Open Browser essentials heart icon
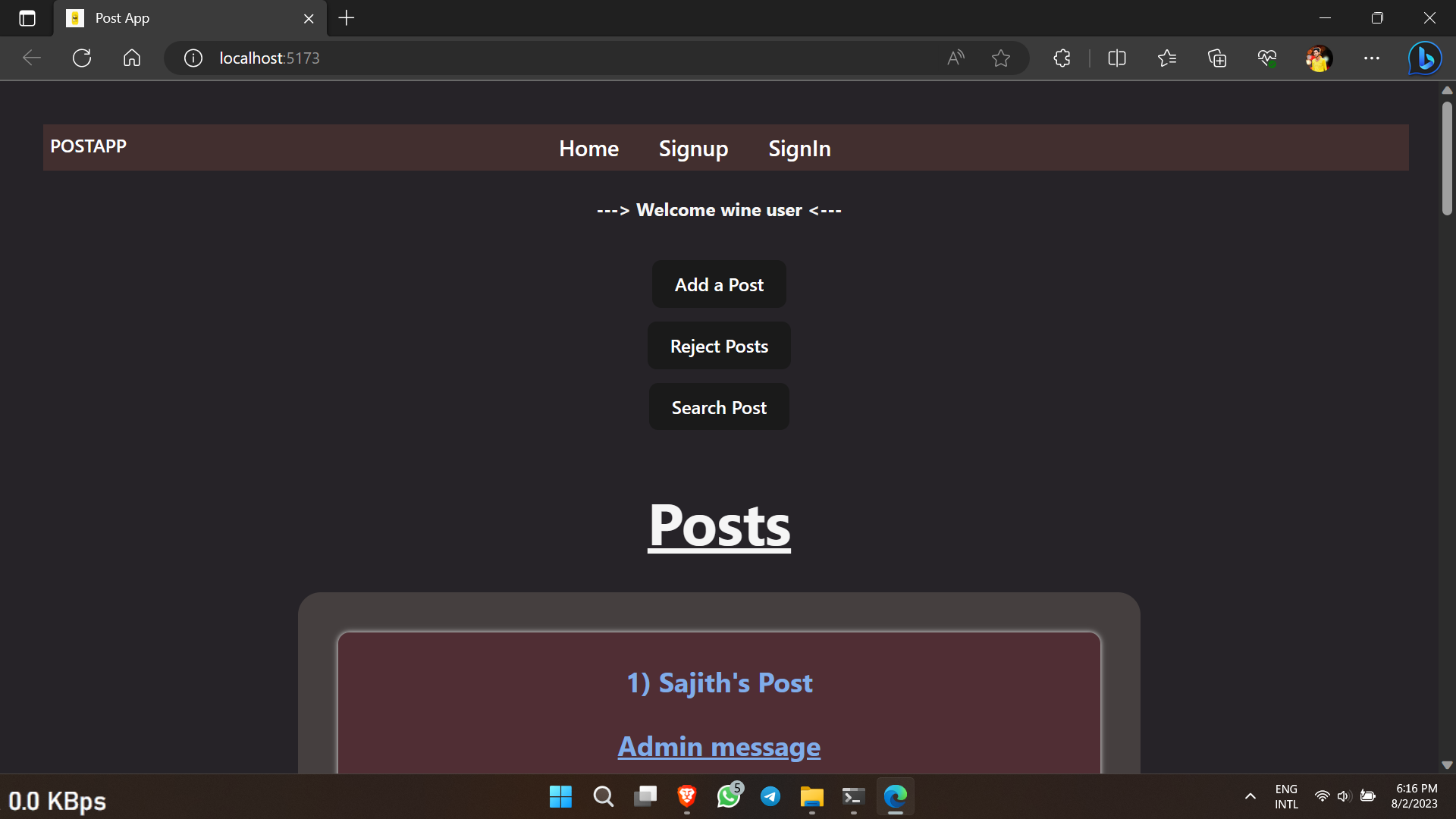 coord(1266,58)
